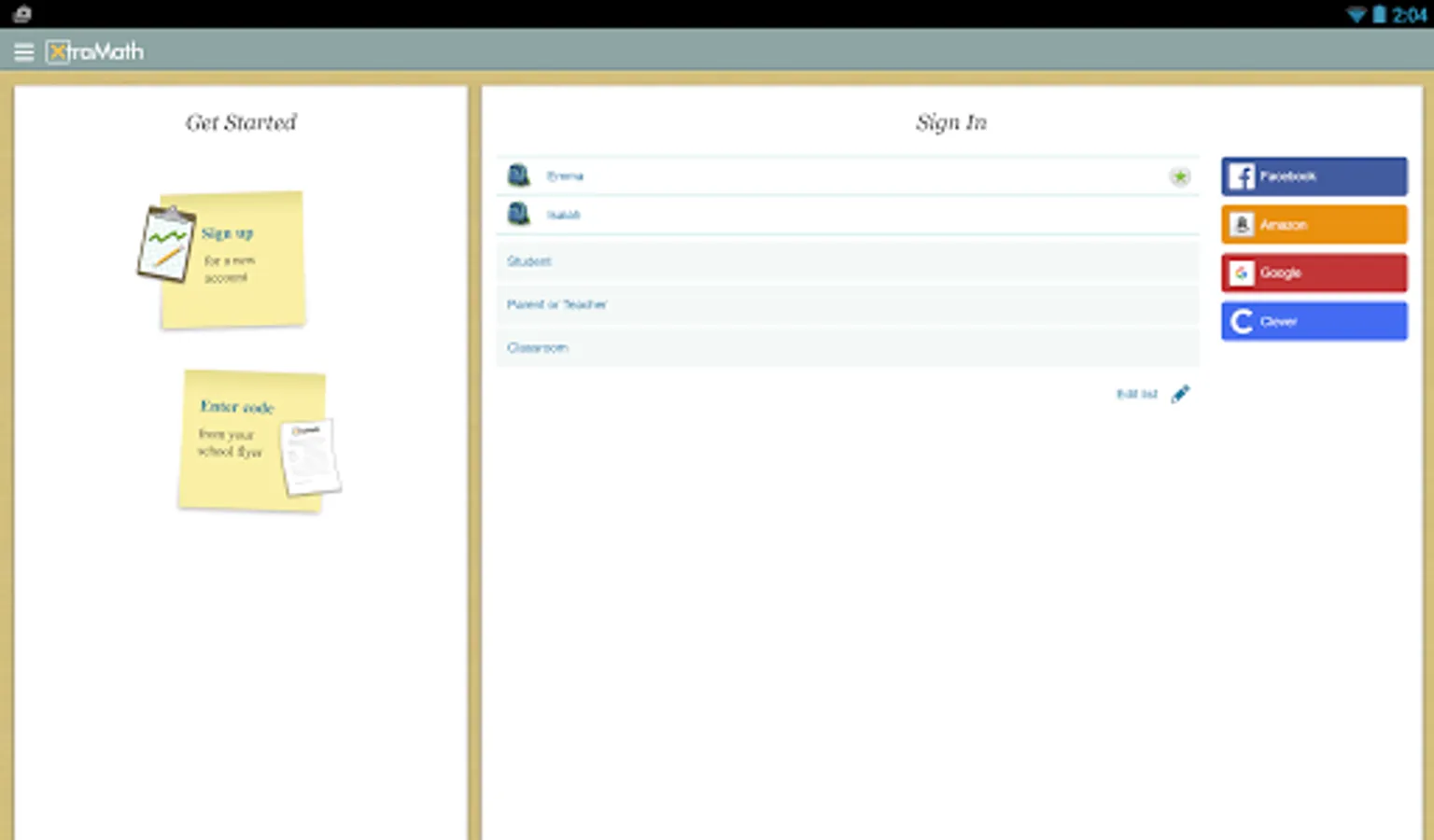Tap the Wi-Fi signal icon in the status bar

coord(1356,15)
